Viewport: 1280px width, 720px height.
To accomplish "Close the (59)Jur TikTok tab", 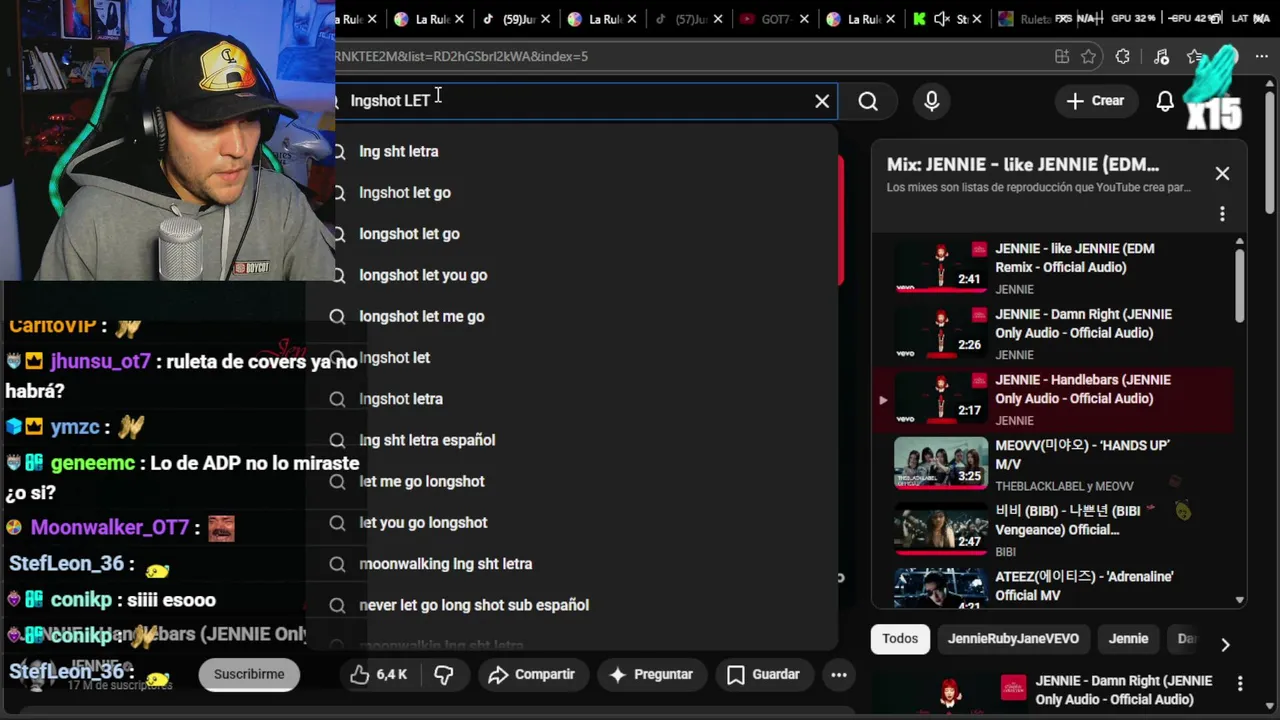I will point(545,19).
